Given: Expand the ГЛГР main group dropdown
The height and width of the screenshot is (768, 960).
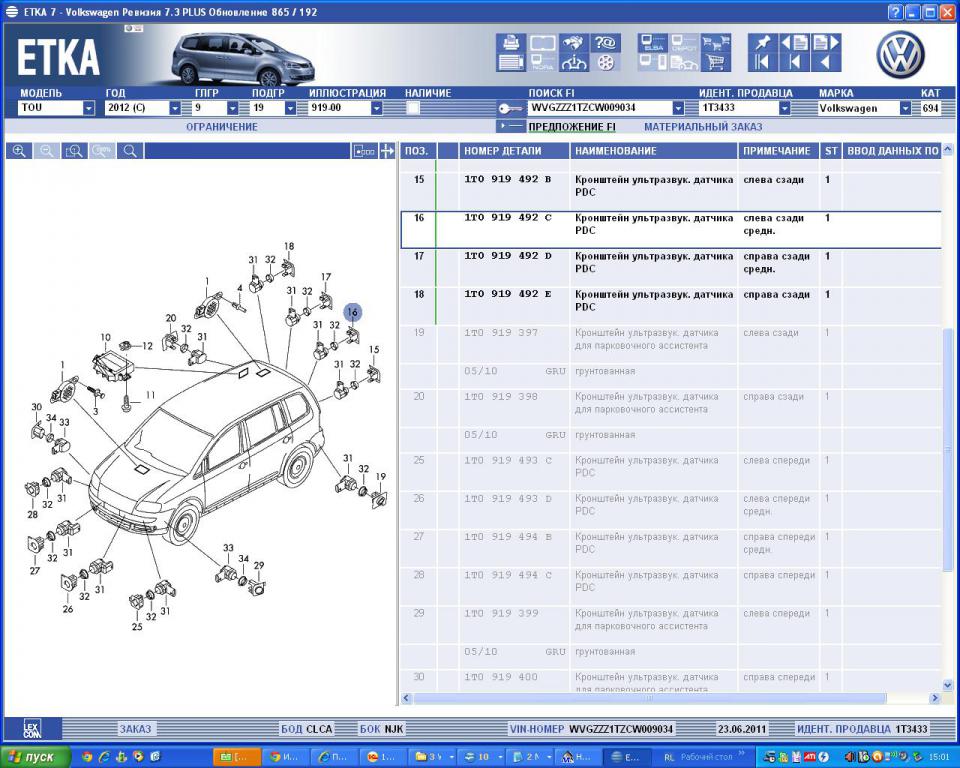Looking at the screenshot, I should click(x=232, y=108).
